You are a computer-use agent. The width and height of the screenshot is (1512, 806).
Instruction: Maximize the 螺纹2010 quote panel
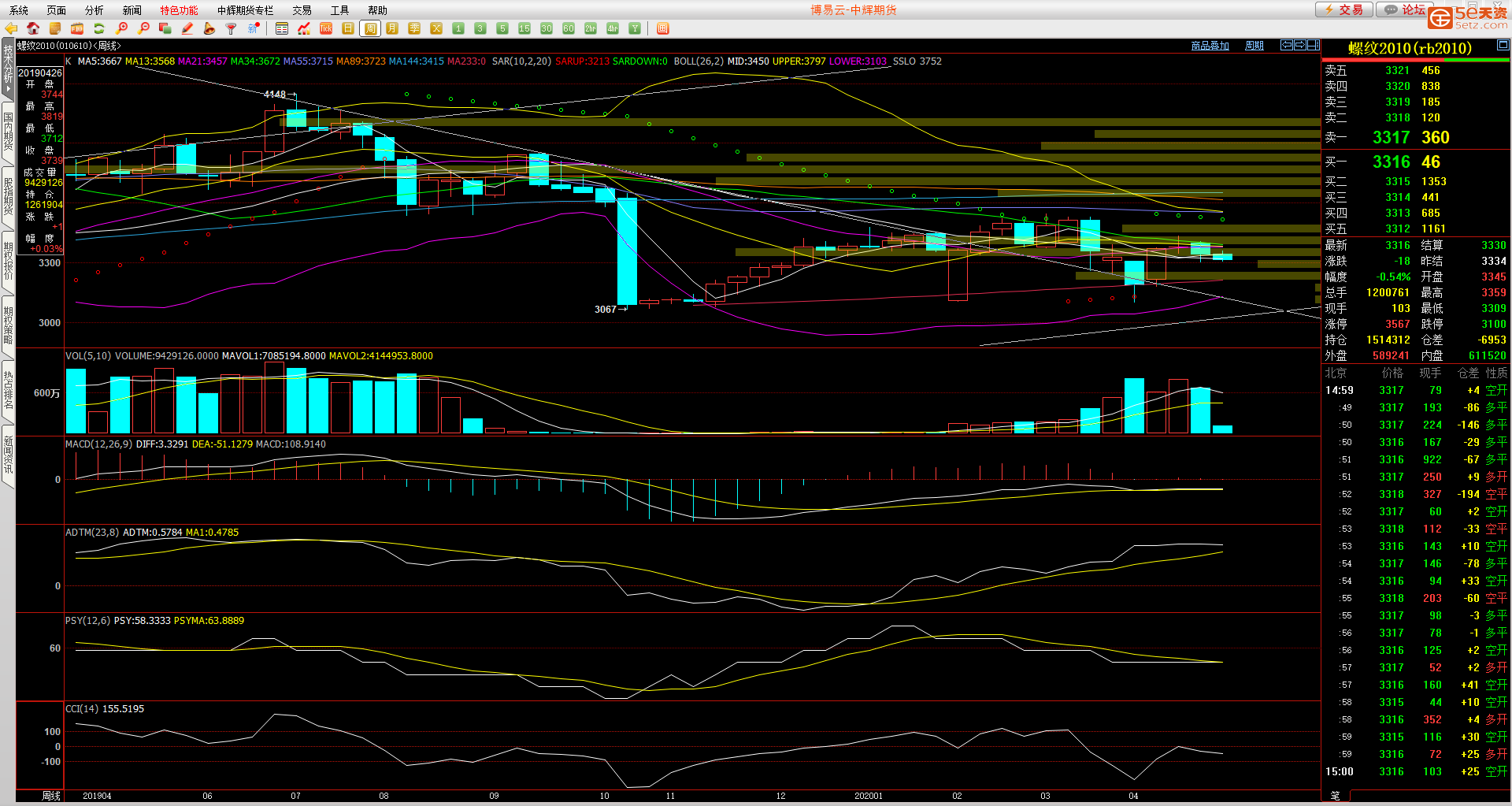coord(1503,45)
